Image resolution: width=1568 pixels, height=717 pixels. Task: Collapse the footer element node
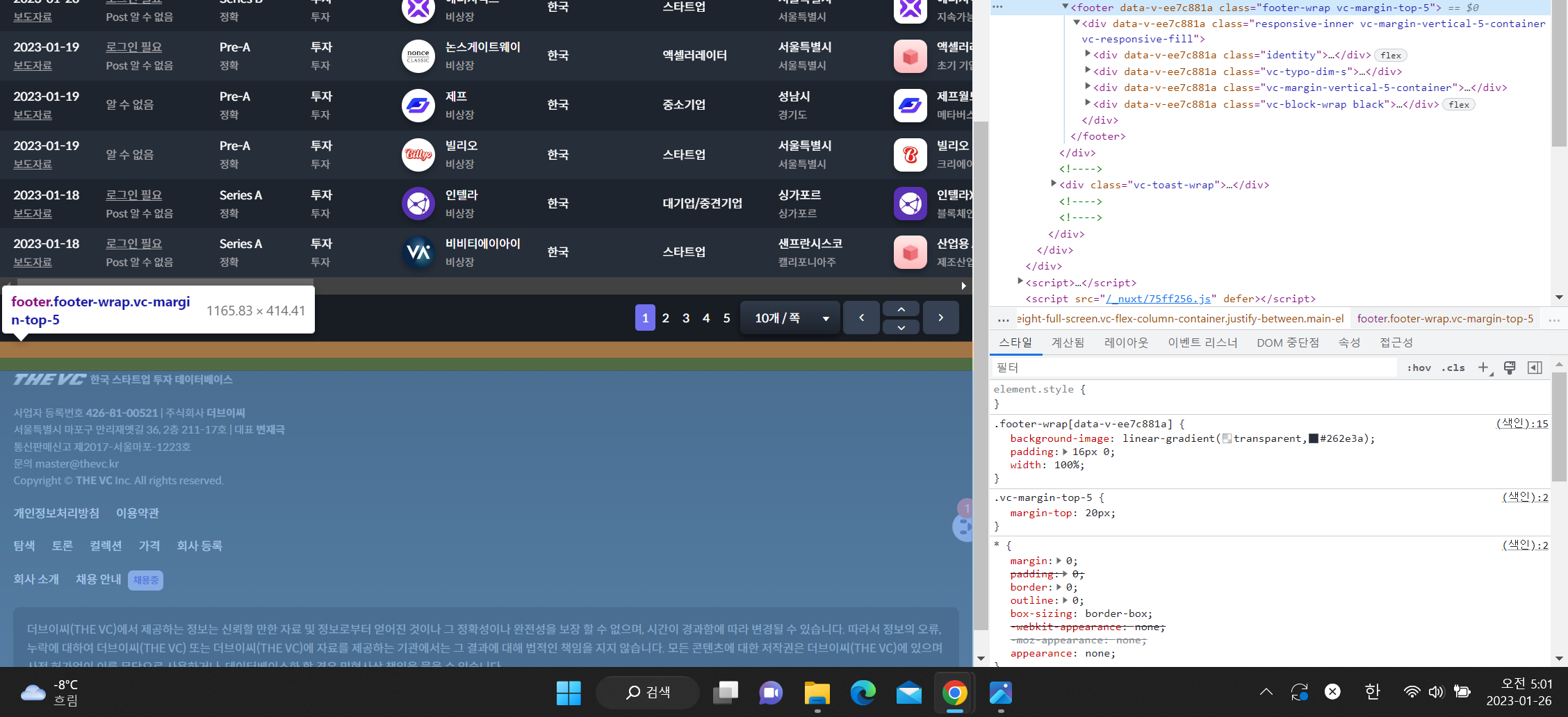point(1065,7)
